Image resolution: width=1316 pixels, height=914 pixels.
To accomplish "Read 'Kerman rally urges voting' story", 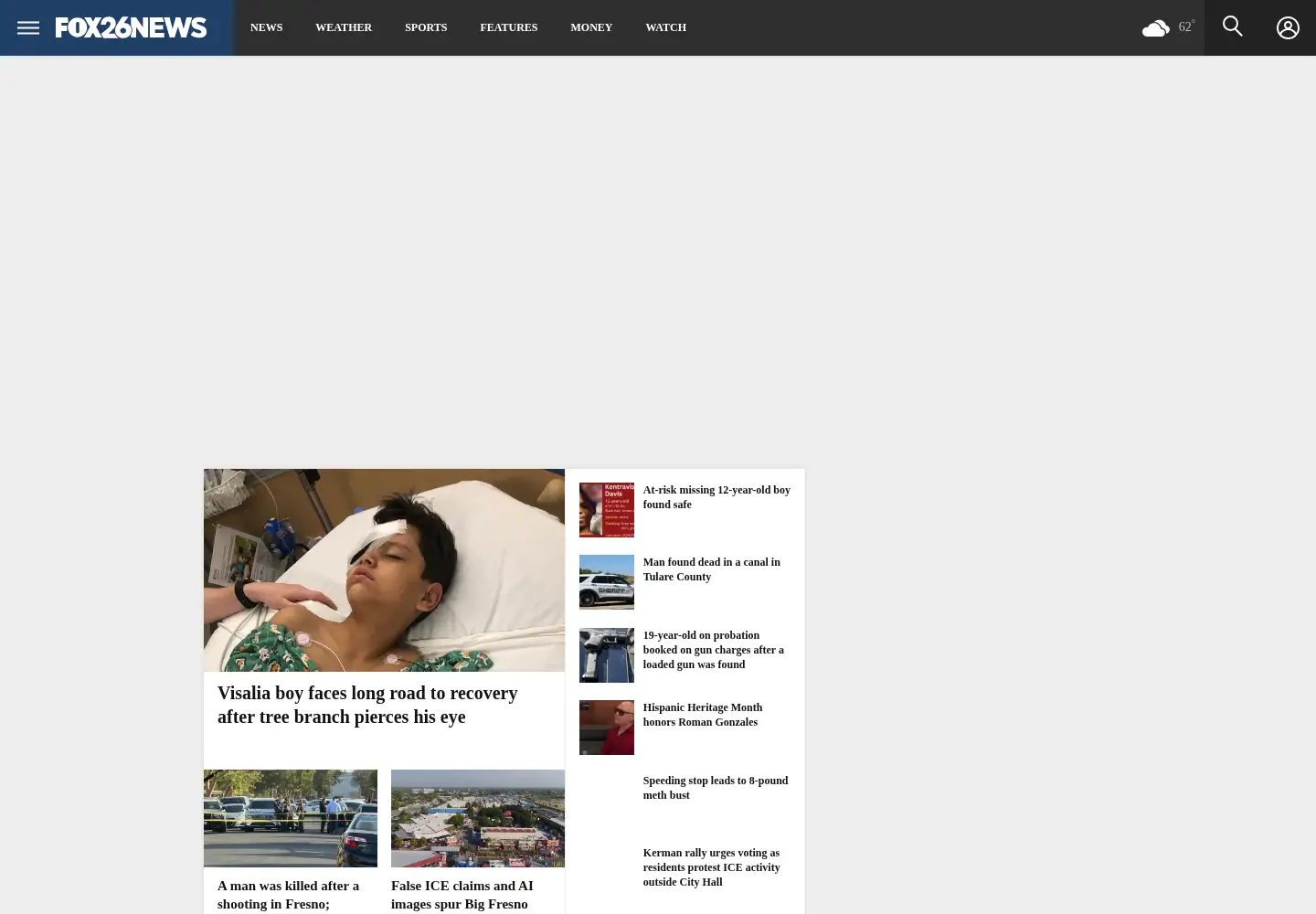I will pyautogui.click(x=712, y=867).
